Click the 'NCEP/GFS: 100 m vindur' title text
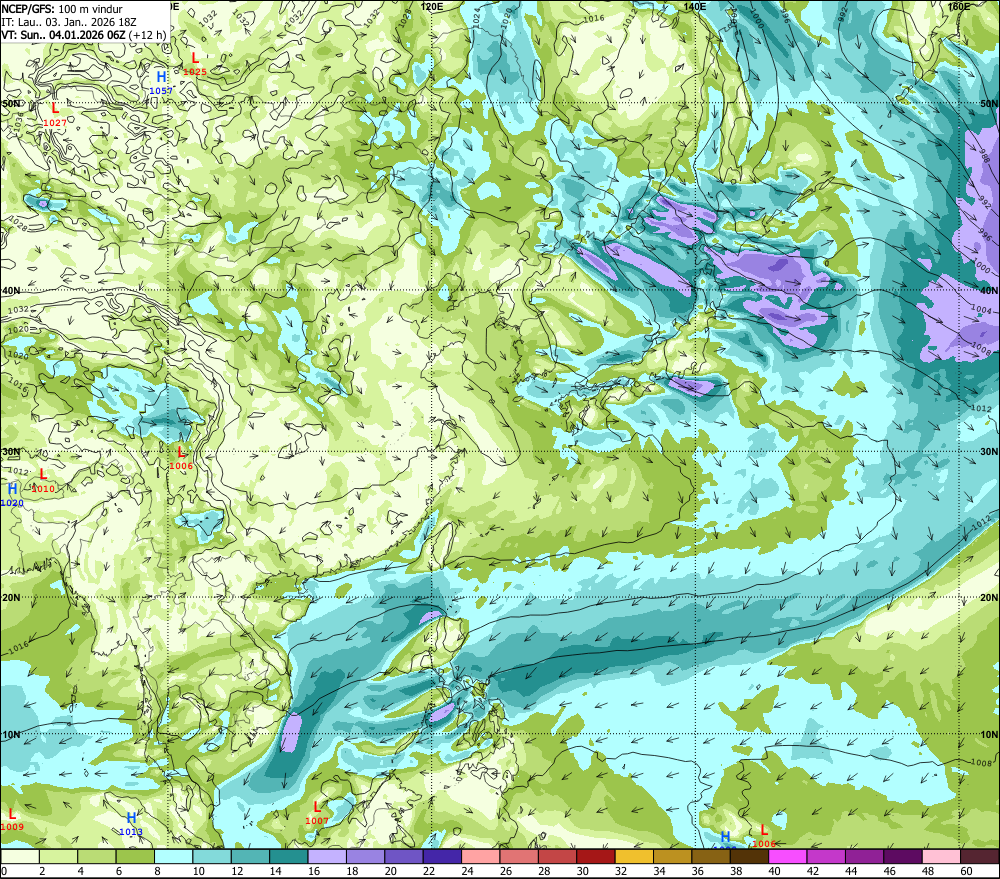 click(x=62, y=9)
